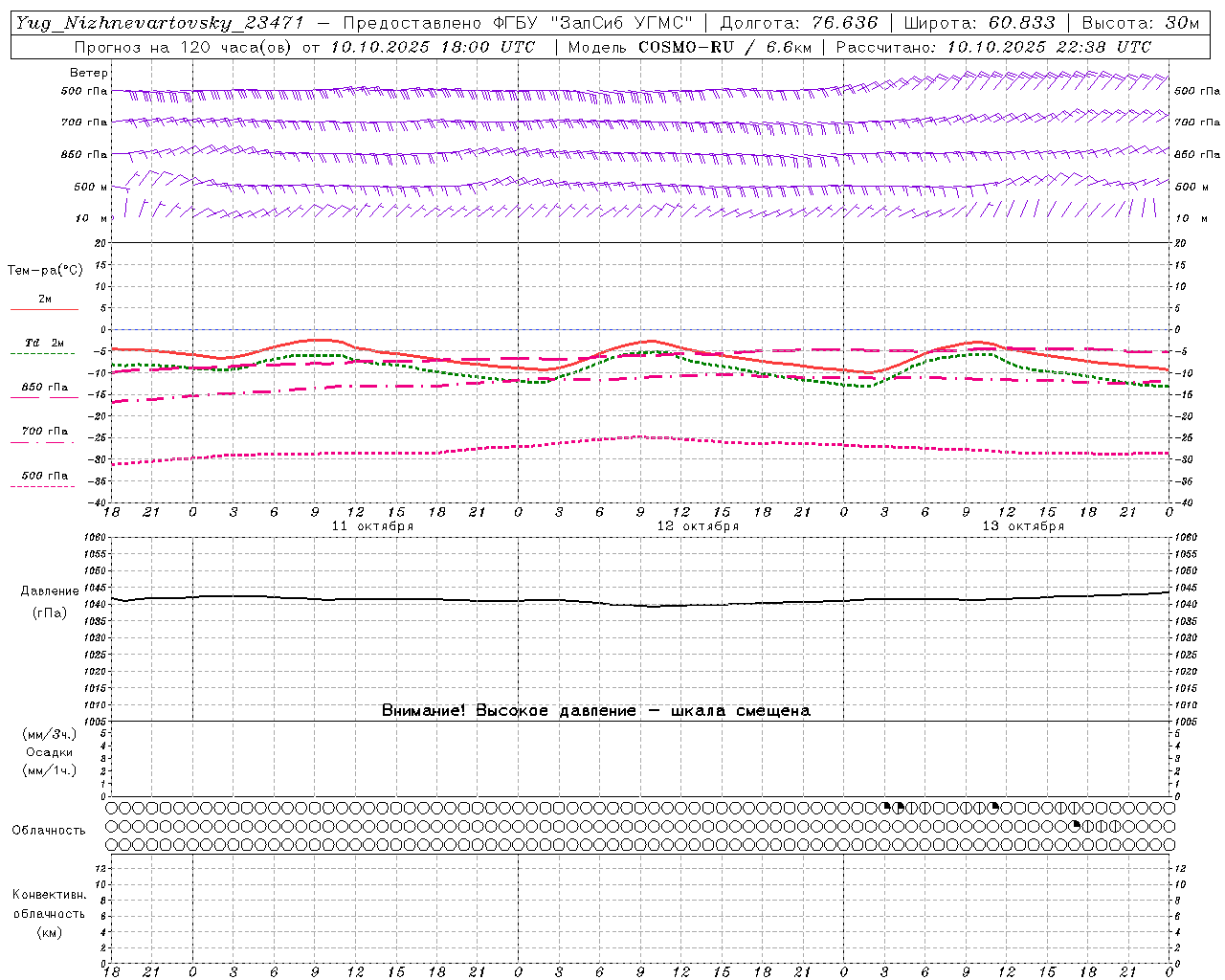Click the -40 tick on left temperature axis
Image resolution: width=1225 pixels, height=980 pixels.
[99, 502]
